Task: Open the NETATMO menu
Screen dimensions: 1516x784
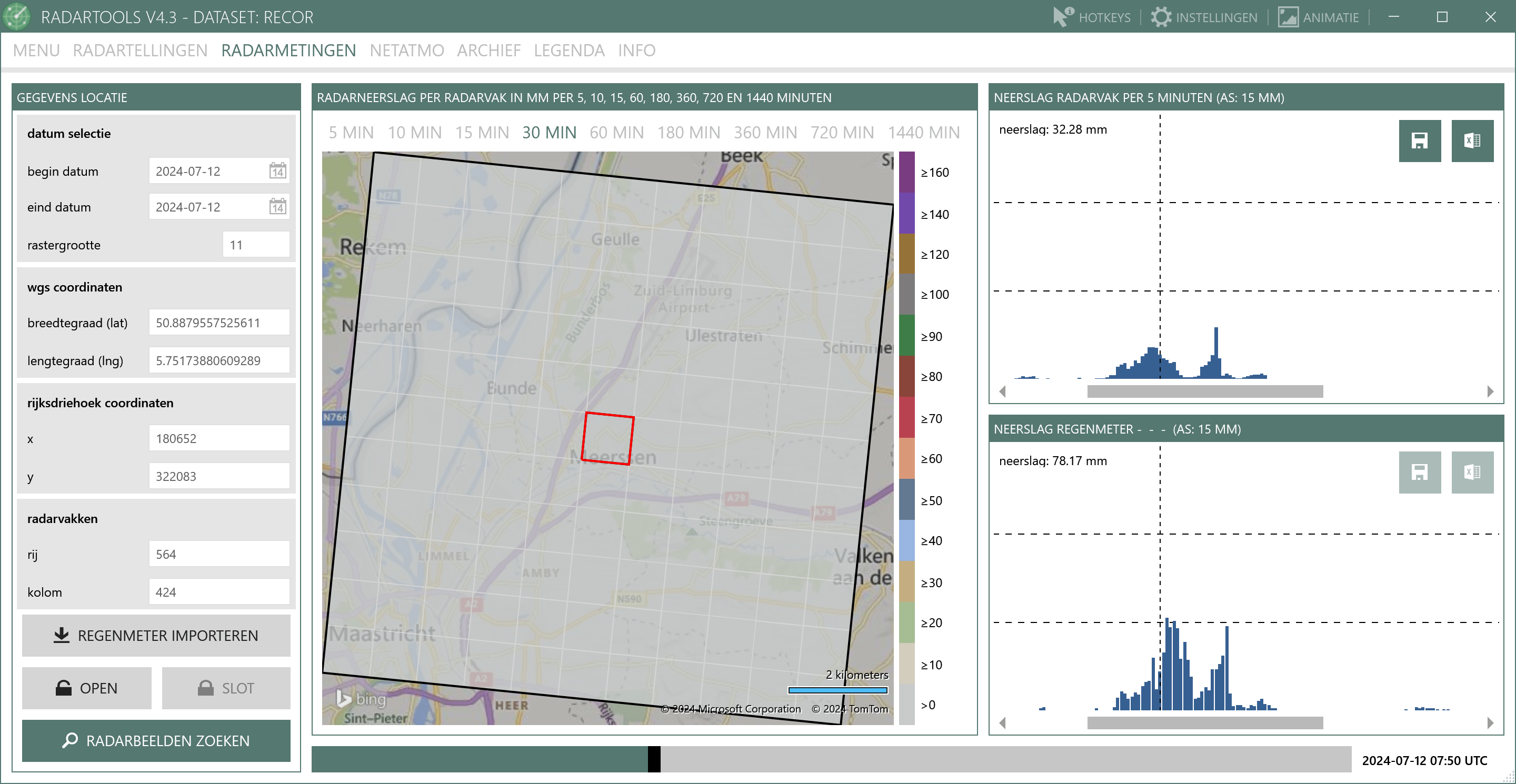Action: click(406, 51)
